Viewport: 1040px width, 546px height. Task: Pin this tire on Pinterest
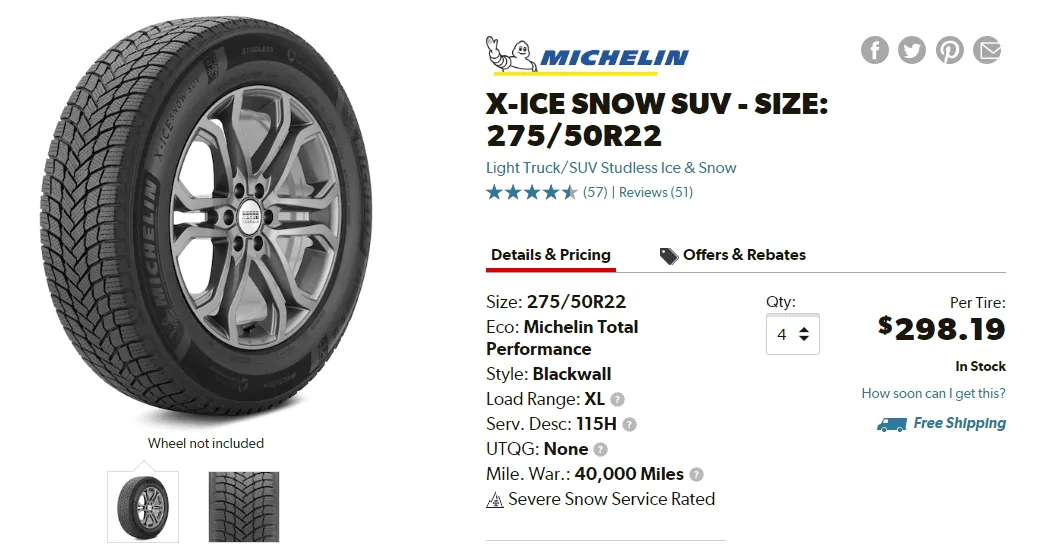coord(949,50)
